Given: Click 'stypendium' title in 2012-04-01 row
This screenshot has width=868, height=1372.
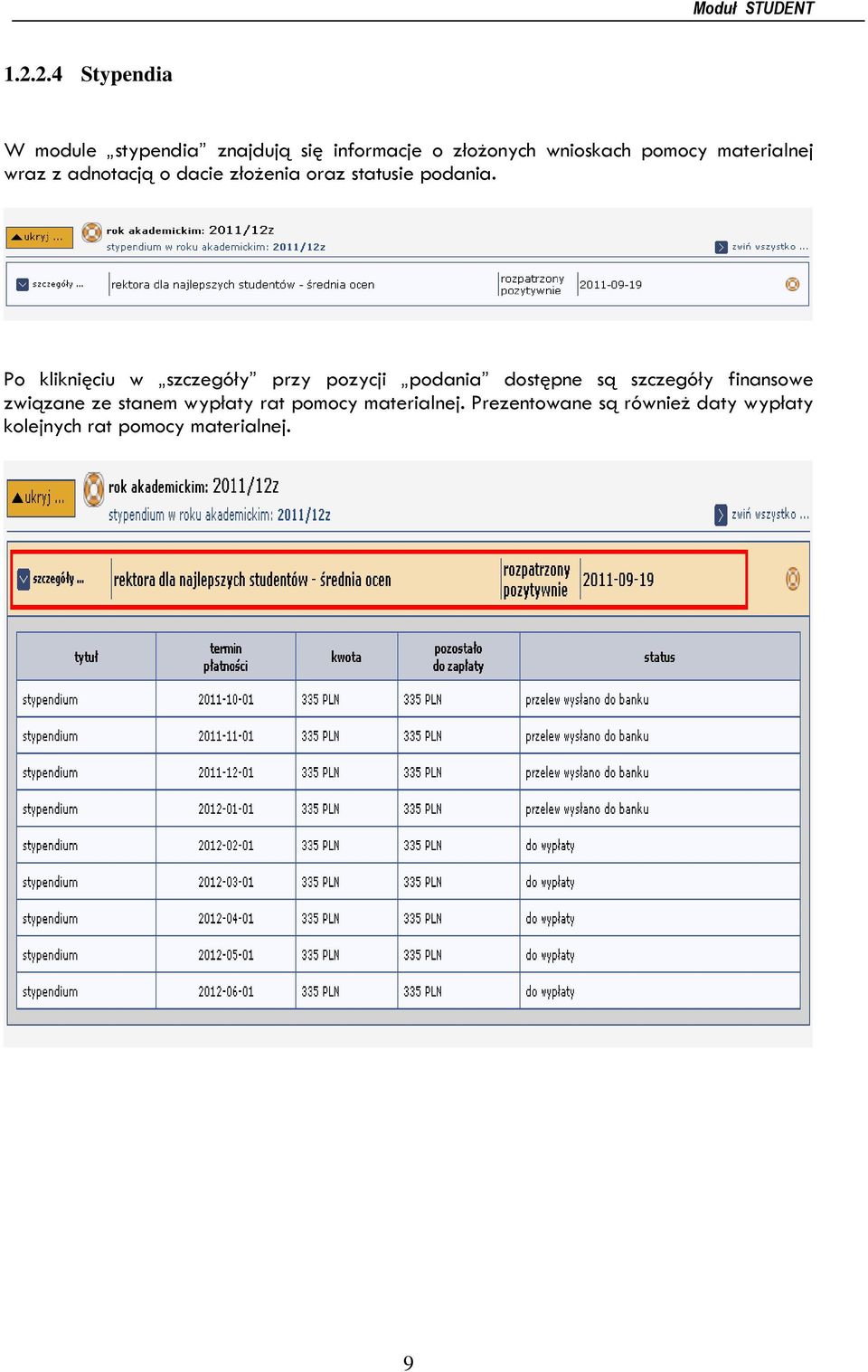Looking at the screenshot, I should pyautogui.click(x=51, y=919).
